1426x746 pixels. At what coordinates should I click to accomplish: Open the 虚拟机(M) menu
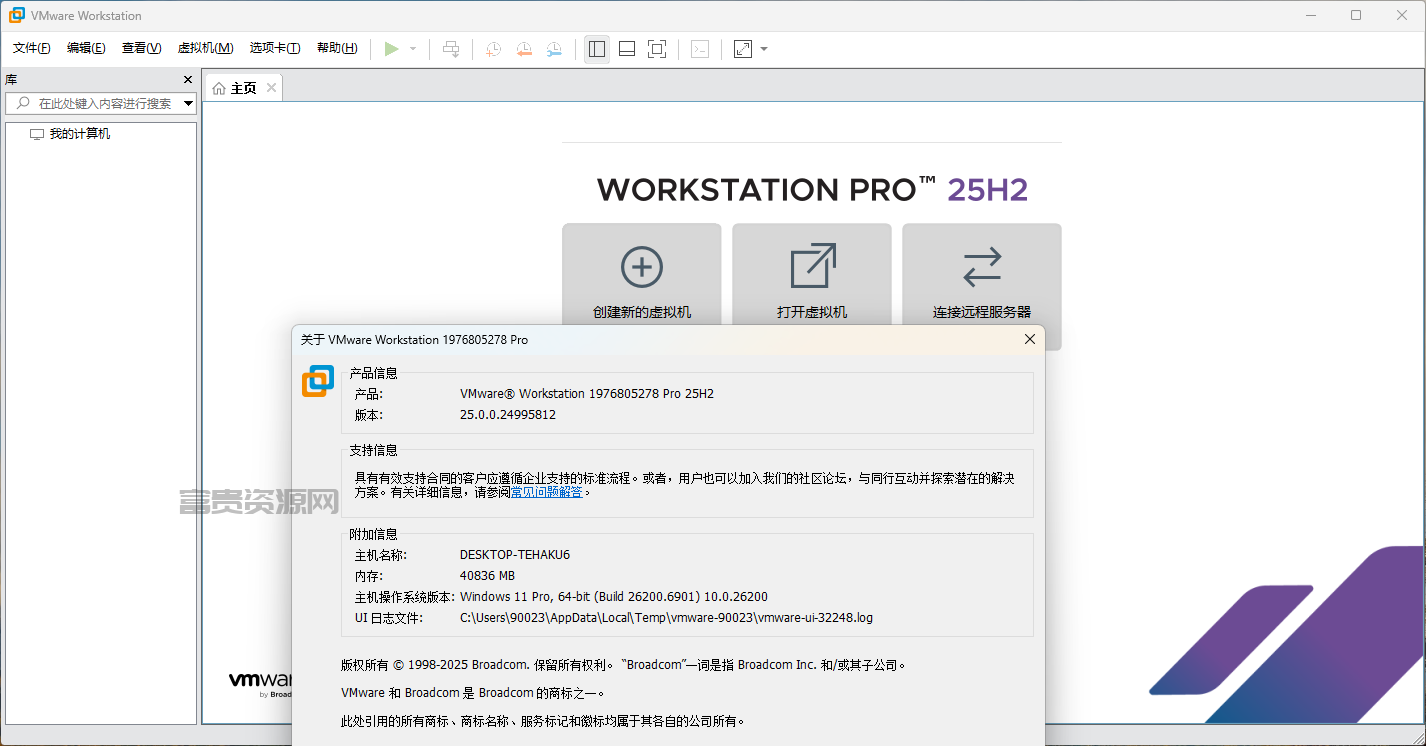point(205,48)
